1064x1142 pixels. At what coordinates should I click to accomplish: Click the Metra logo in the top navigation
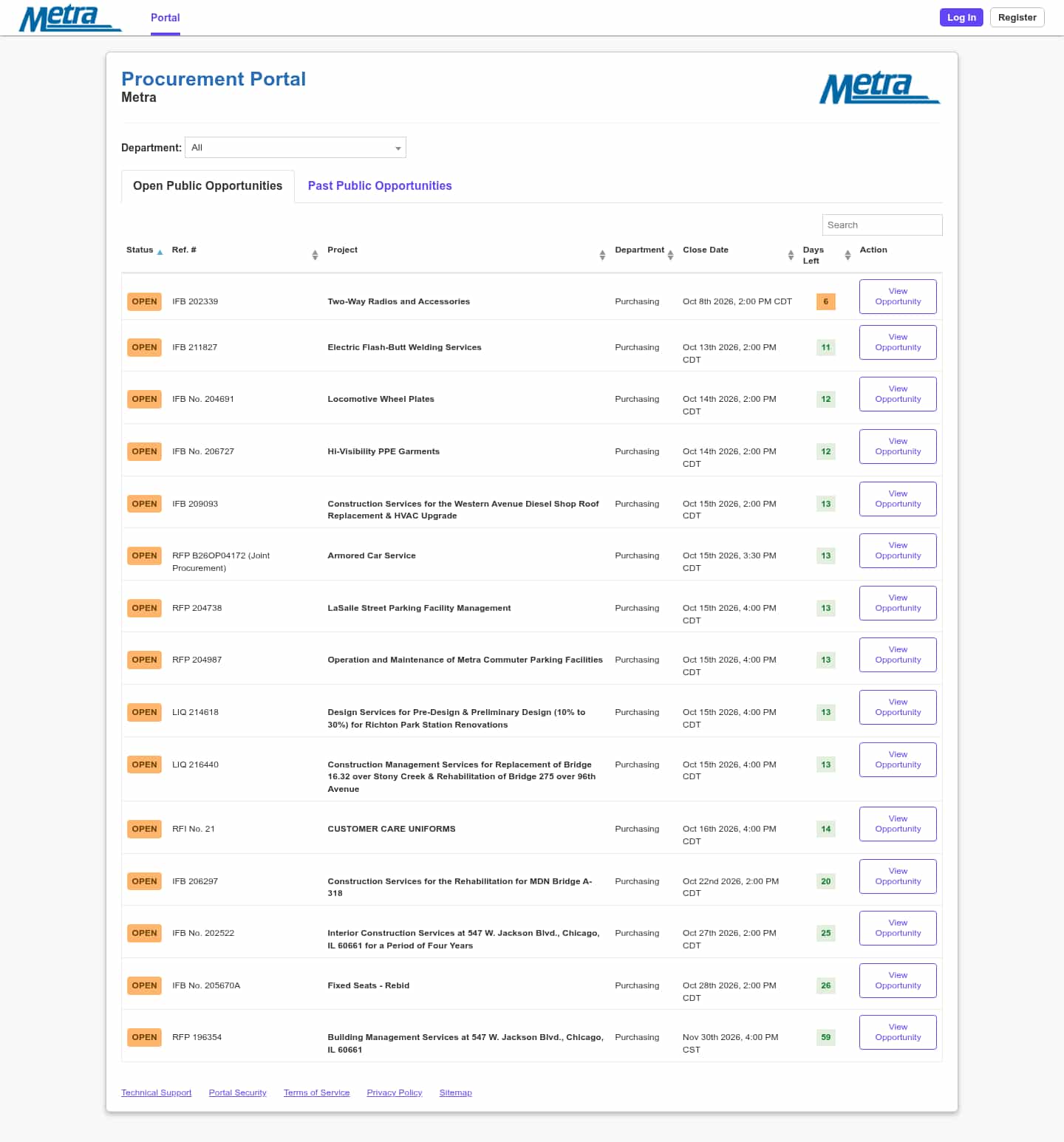pos(70,18)
